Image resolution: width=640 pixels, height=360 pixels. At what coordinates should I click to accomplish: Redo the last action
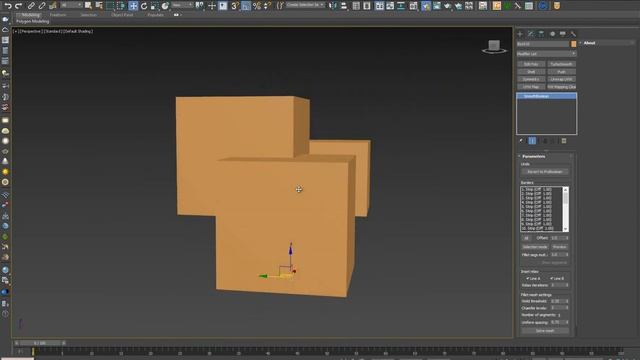[x=18, y=6]
